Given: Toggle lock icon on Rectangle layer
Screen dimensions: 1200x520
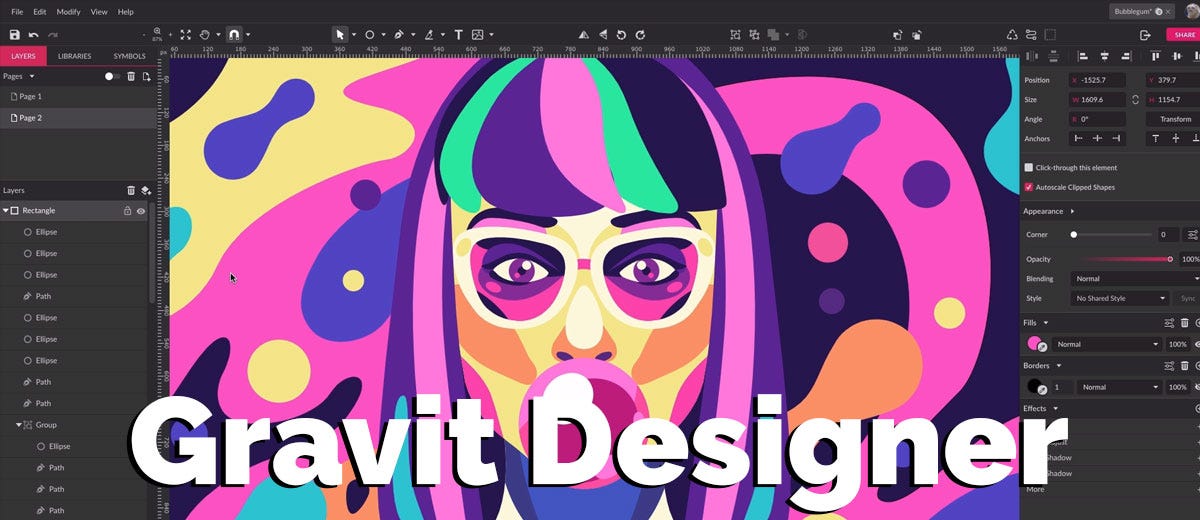Looking at the screenshot, I should (127, 211).
